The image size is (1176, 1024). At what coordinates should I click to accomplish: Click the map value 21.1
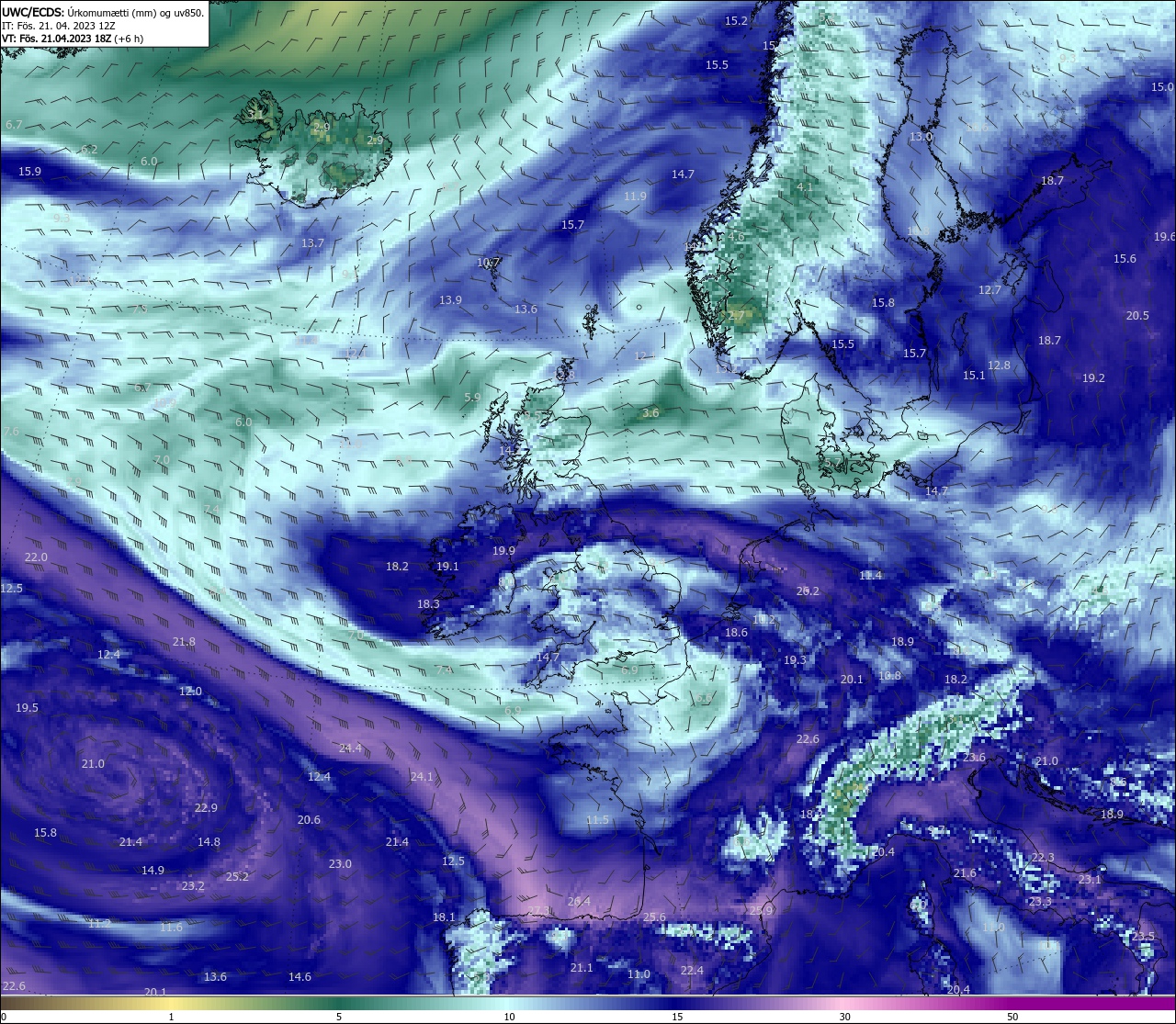(x=582, y=967)
